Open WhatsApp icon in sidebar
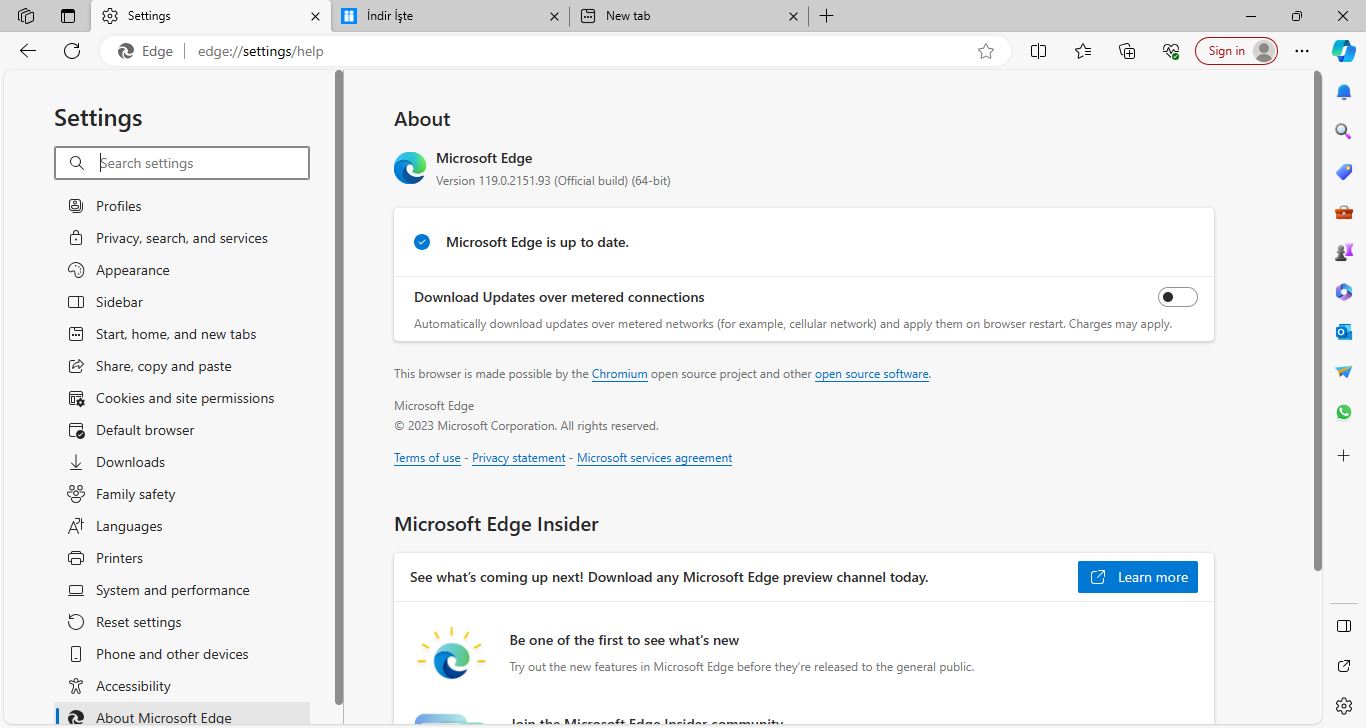 pos(1344,412)
